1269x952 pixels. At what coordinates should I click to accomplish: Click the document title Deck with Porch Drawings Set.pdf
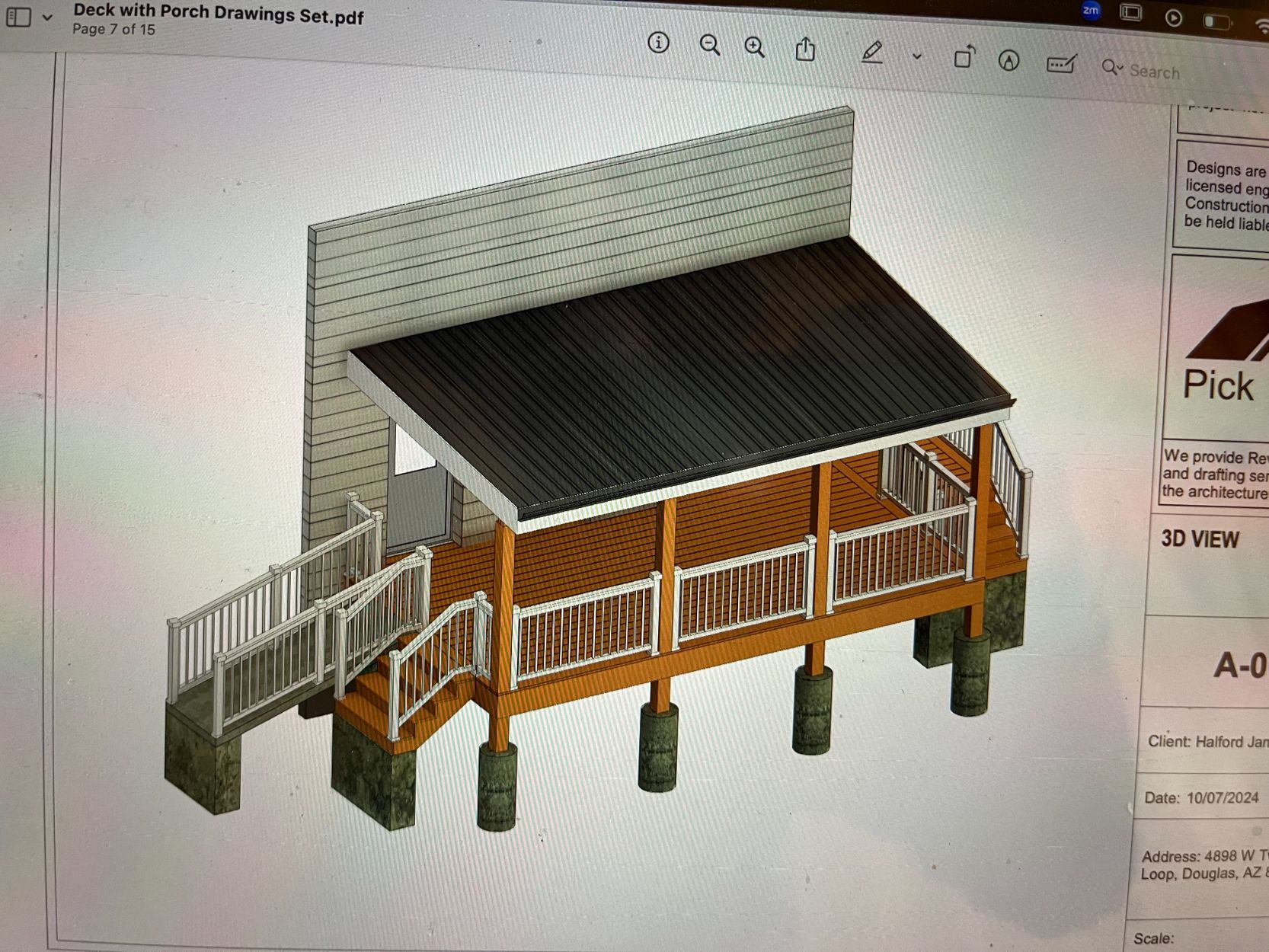219,14
